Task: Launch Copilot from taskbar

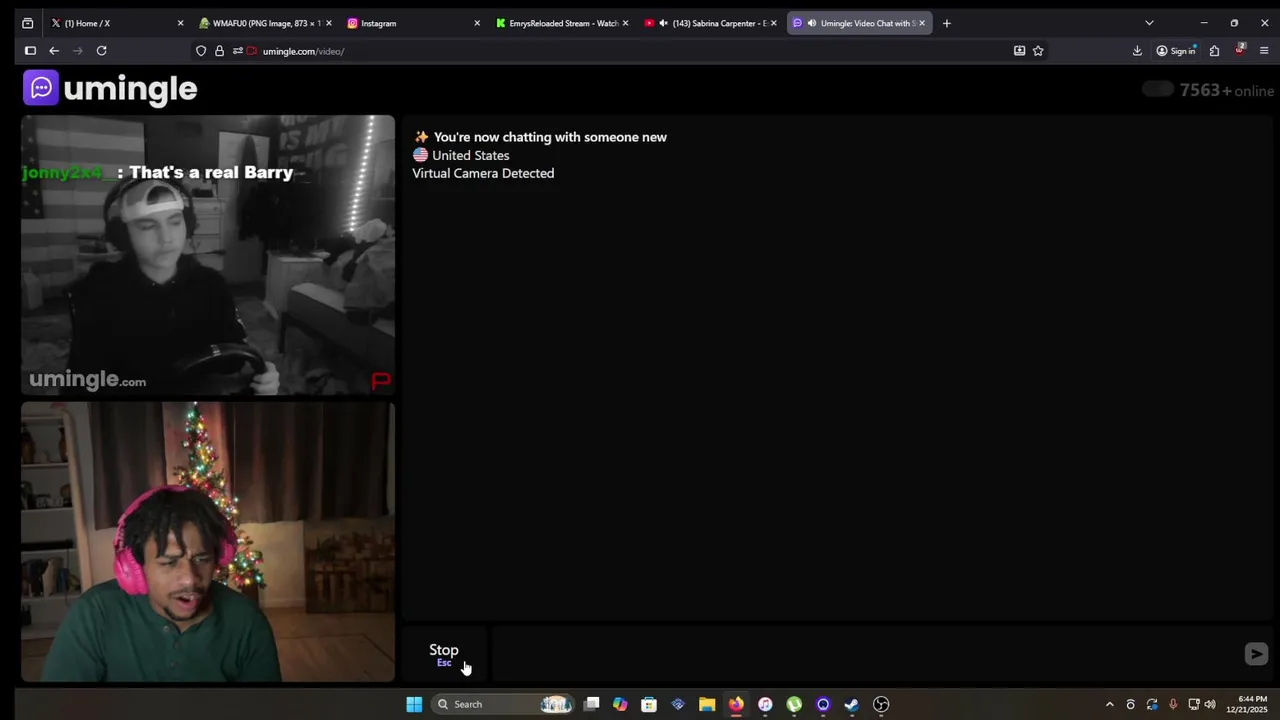Action: [x=620, y=704]
